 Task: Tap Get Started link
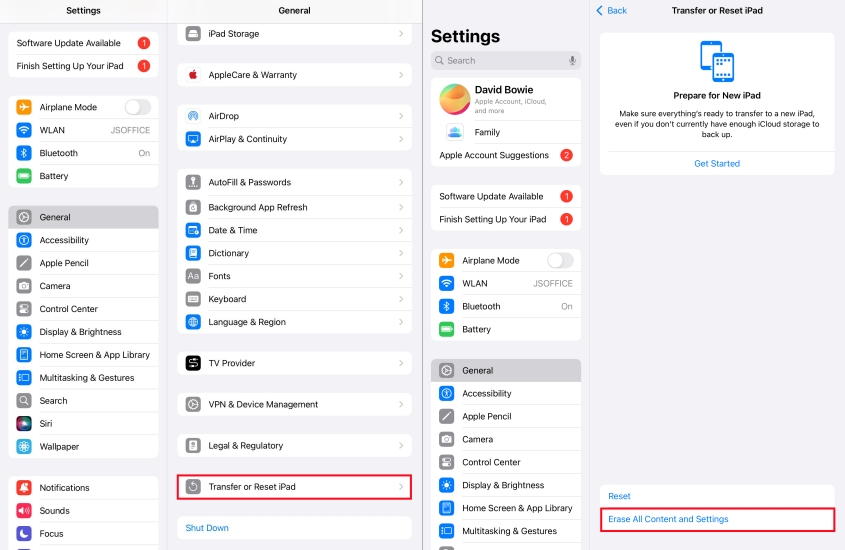717,164
